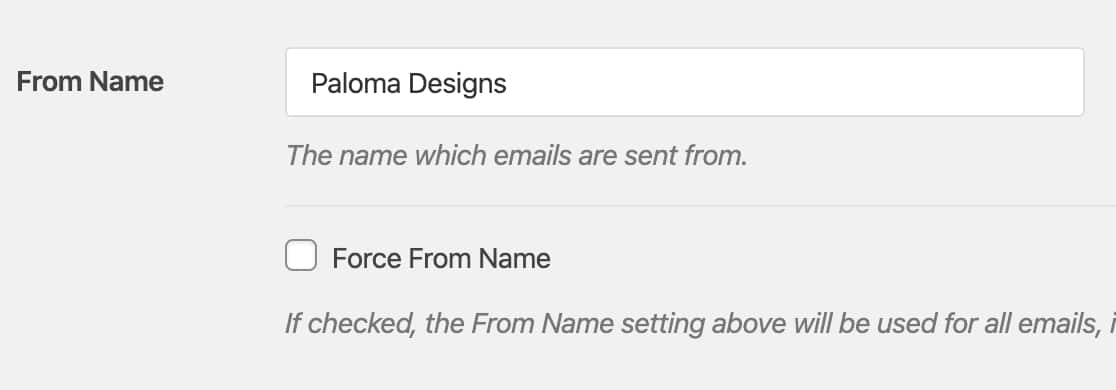Image resolution: width=1116 pixels, height=390 pixels.
Task: Select the bold From Name label
Action: pyautogui.click(x=90, y=82)
